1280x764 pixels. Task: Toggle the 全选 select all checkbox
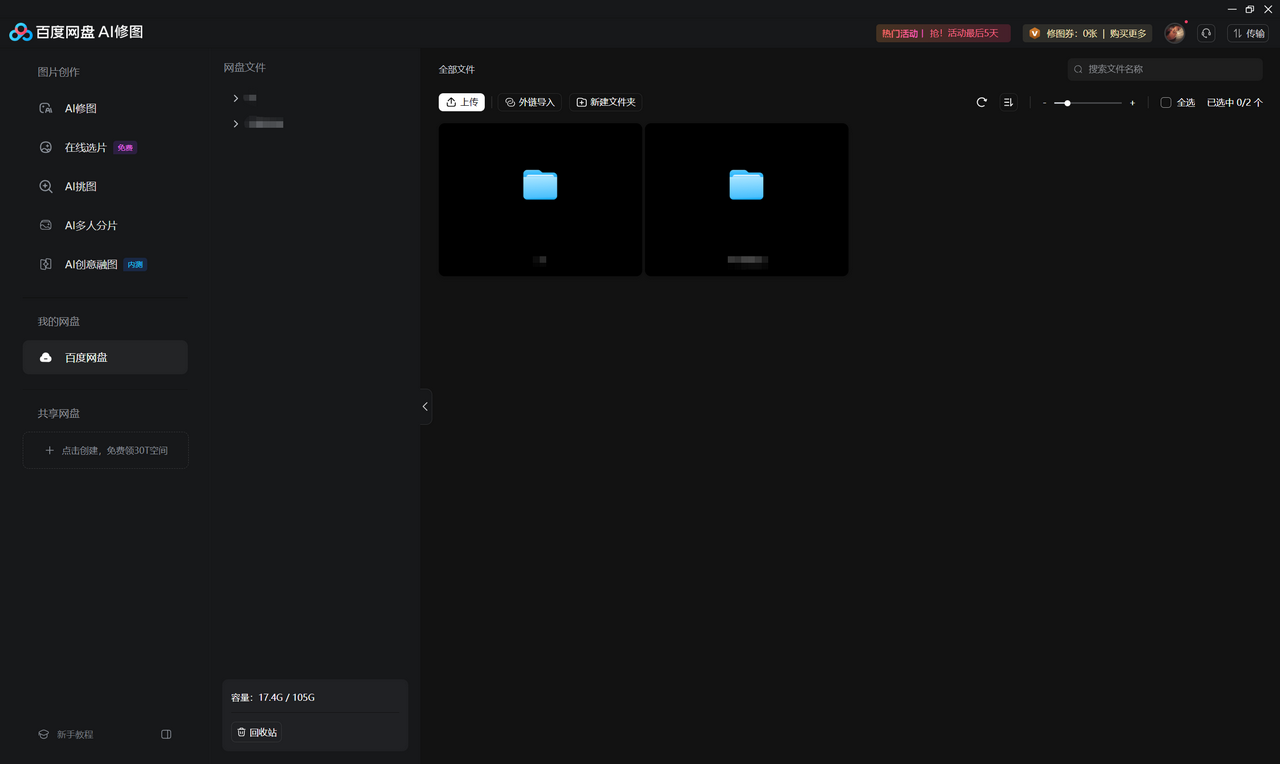click(1166, 102)
